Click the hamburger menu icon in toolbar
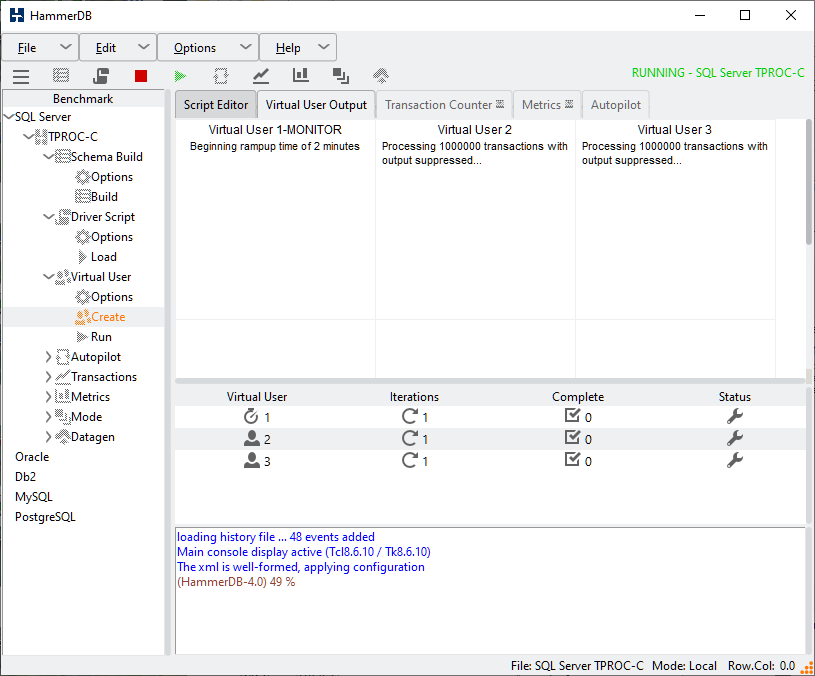This screenshot has width=815, height=676. [21, 75]
